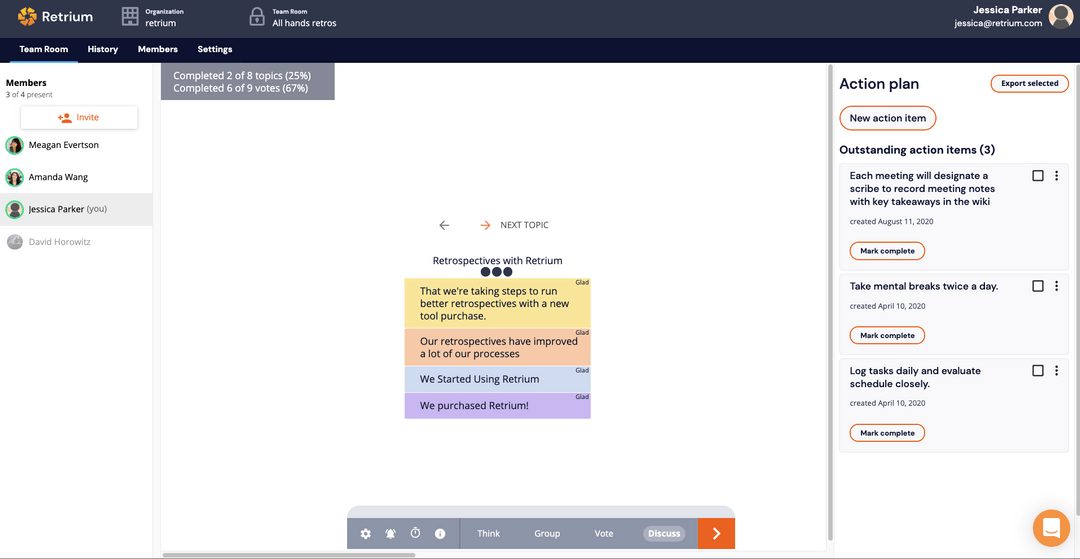The width and height of the screenshot is (1080, 559).
Task: Click Meagan Evertson's avatar
Action: coord(14,145)
